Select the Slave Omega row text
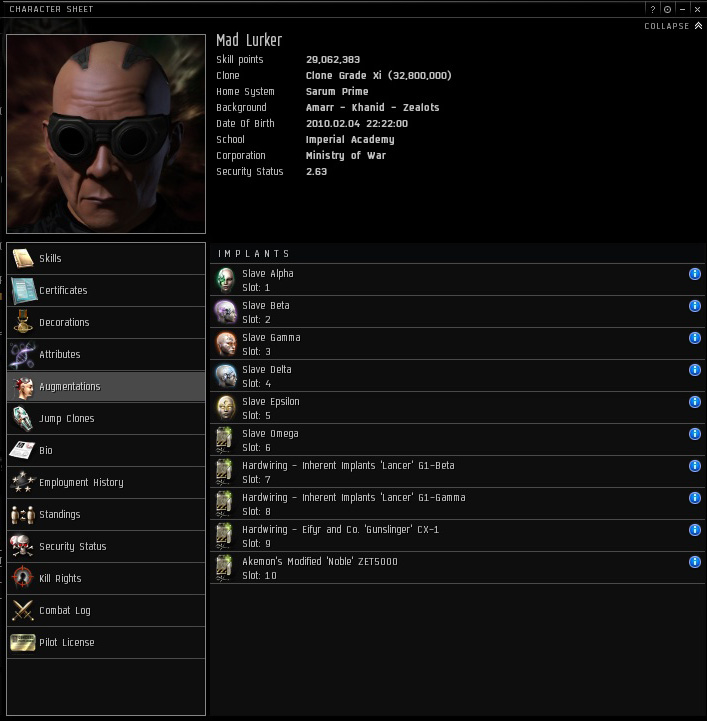Screen dimensions: 707x721 pyautogui.click(x=270, y=434)
